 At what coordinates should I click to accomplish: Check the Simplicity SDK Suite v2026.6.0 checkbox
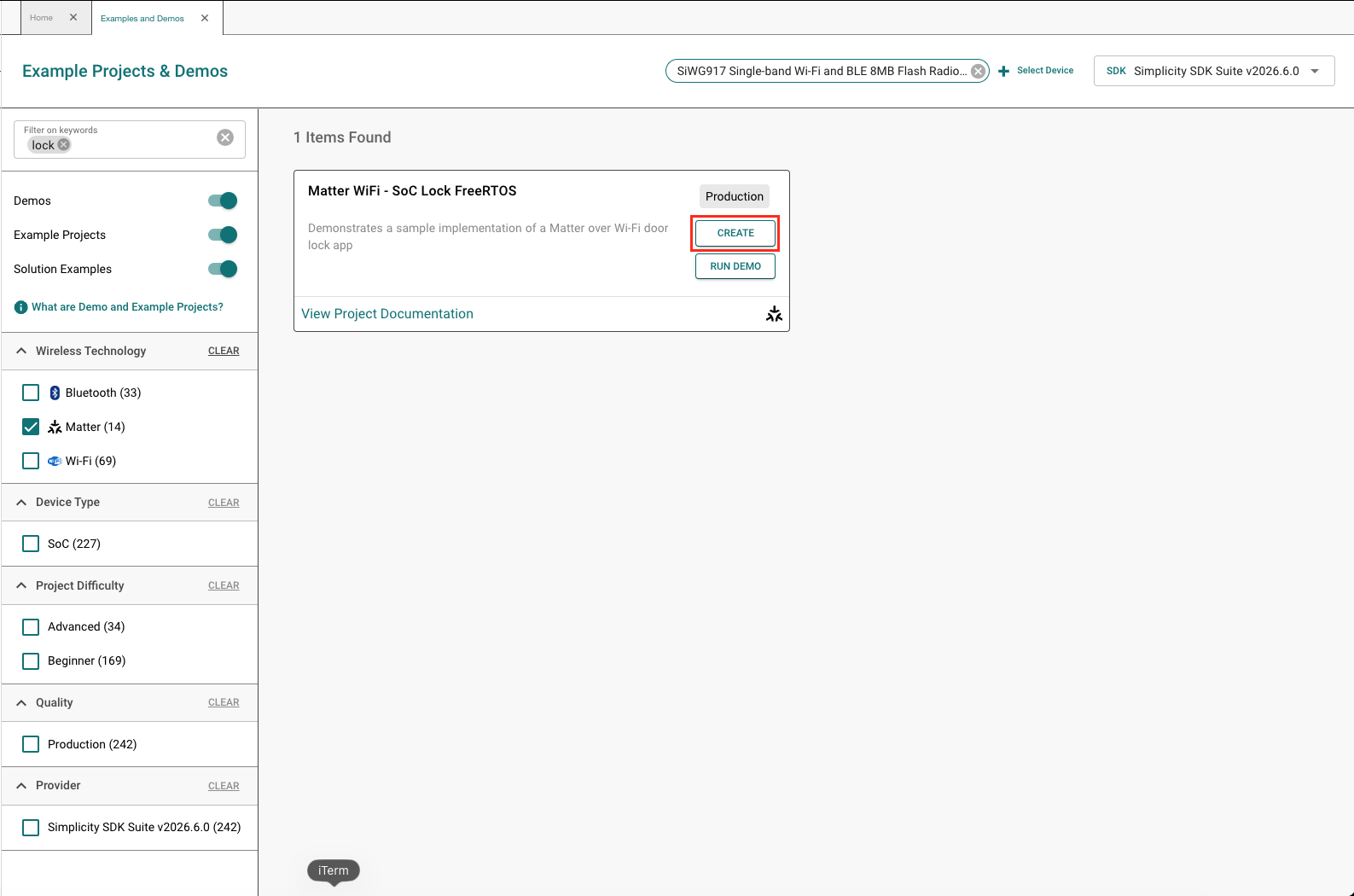click(31, 828)
